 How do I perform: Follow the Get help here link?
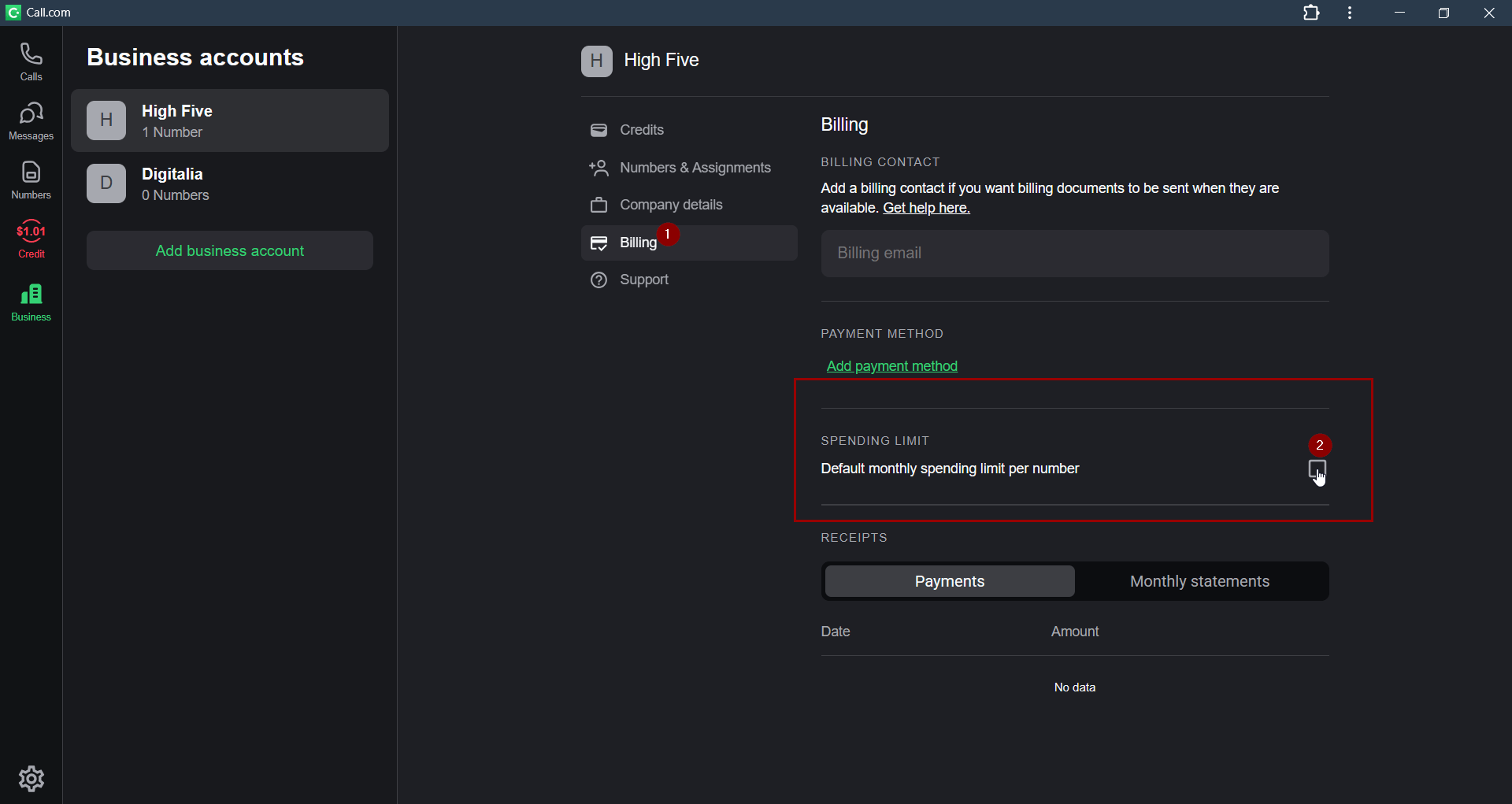point(926,208)
